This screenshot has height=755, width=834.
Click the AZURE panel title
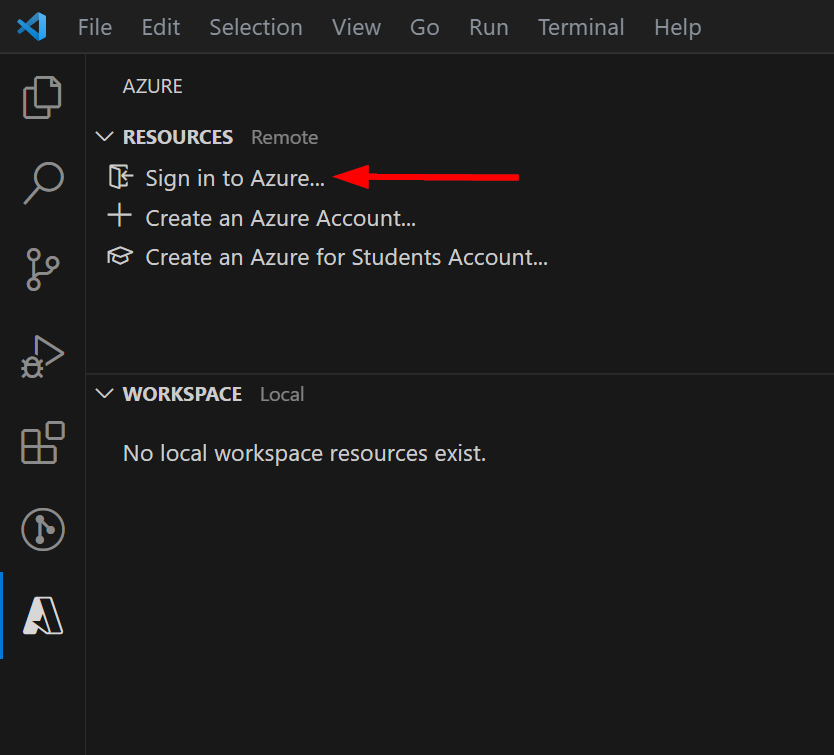coord(153,86)
